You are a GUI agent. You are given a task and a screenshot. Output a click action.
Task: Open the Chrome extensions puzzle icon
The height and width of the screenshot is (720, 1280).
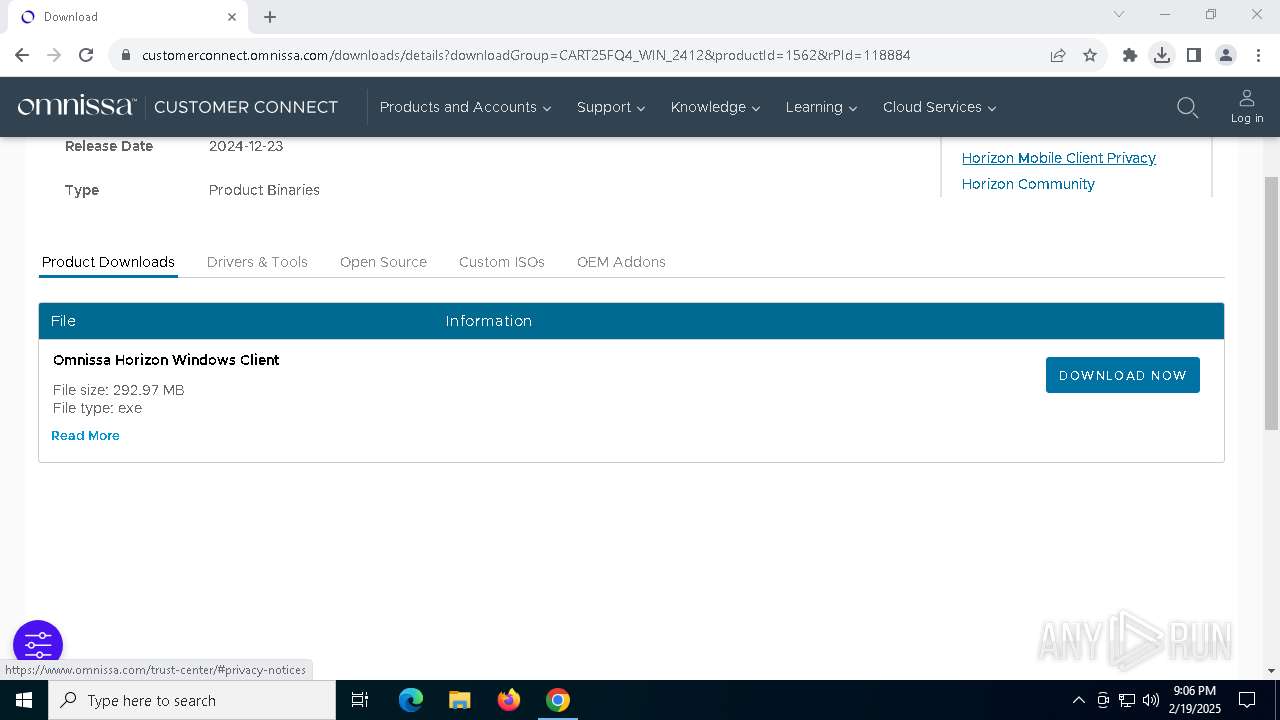pos(1130,55)
